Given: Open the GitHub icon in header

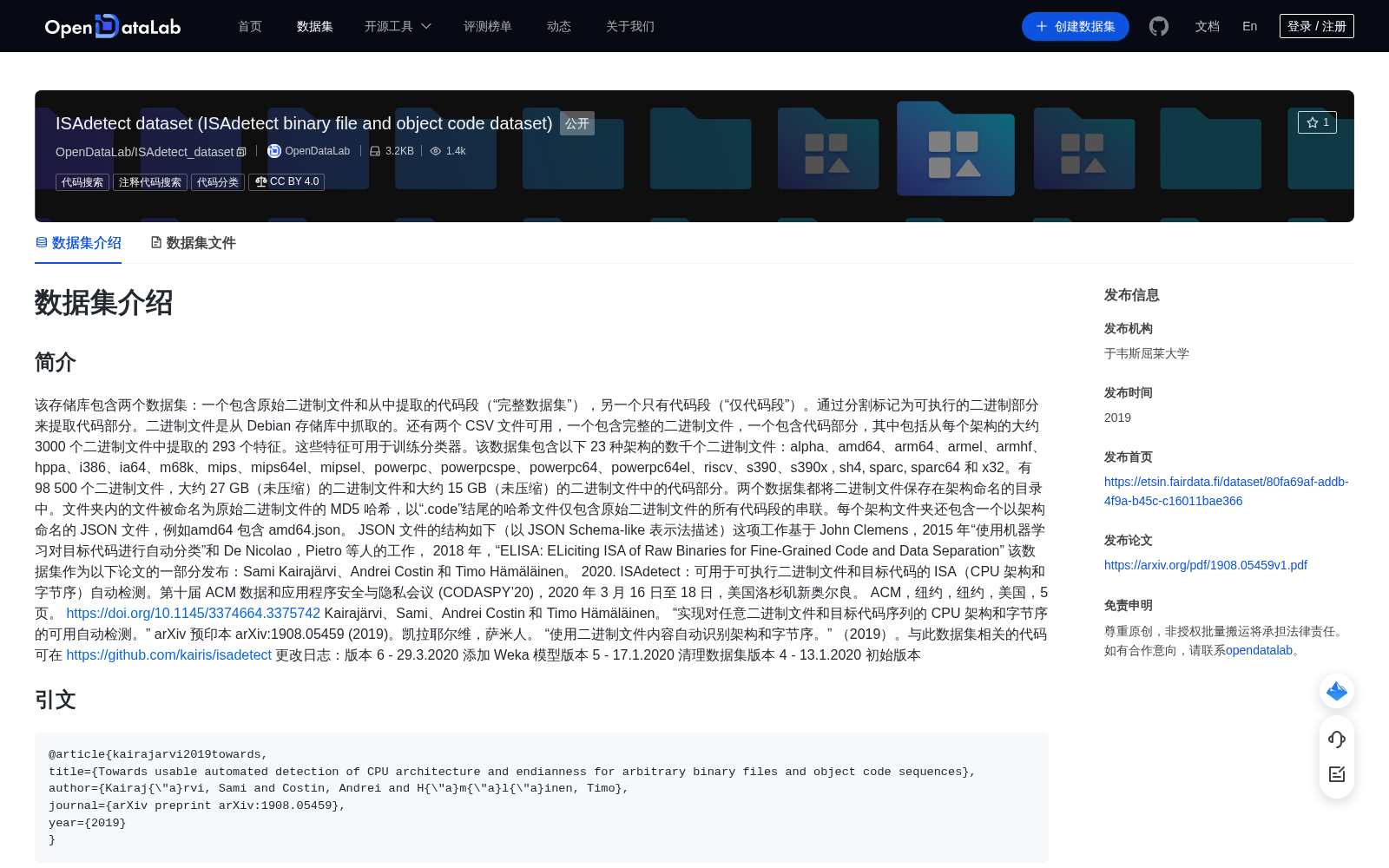Looking at the screenshot, I should coord(1159,26).
